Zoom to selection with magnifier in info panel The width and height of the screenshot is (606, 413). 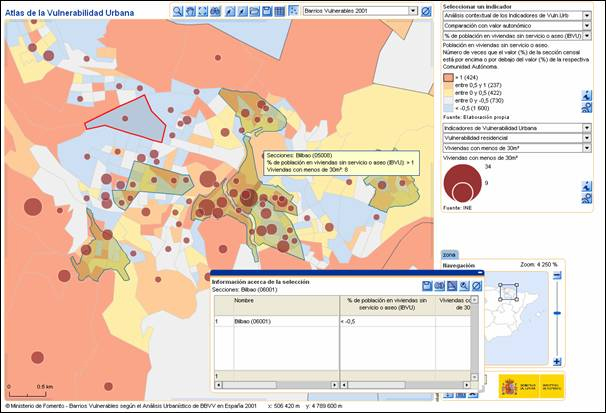coord(464,286)
